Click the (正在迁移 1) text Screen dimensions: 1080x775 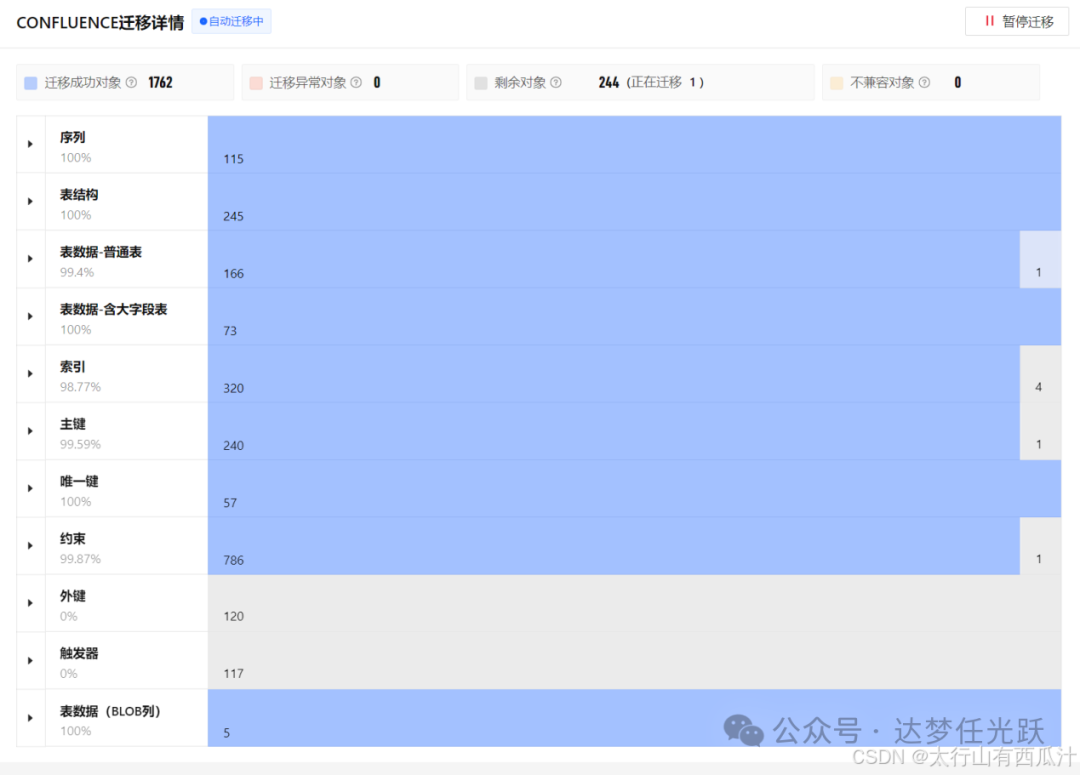tap(665, 83)
